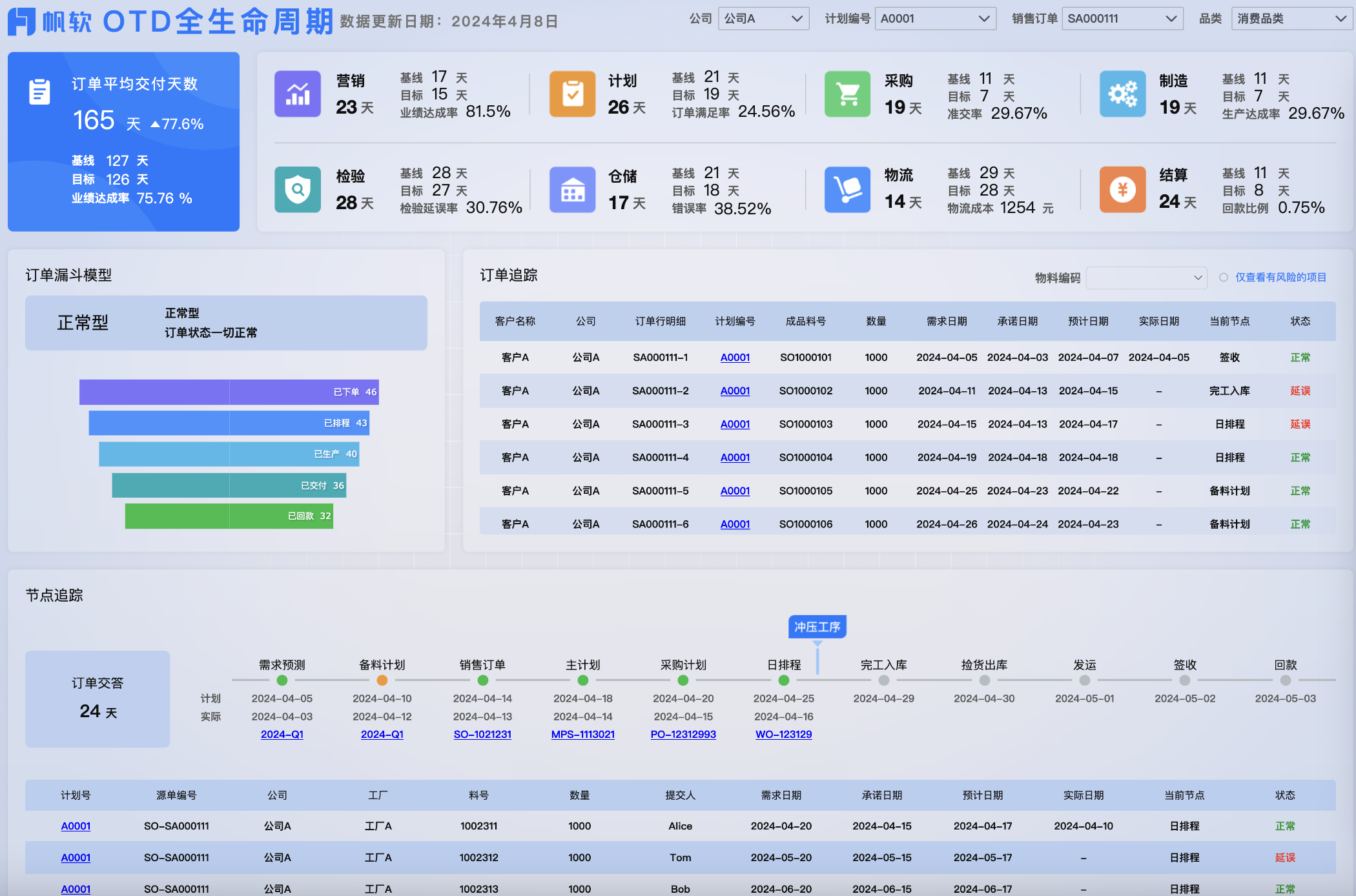Image resolution: width=1356 pixels, height=896 pixels.
Task: Open the 公司 dropdown showing 公司A
Action: (763, 19)
